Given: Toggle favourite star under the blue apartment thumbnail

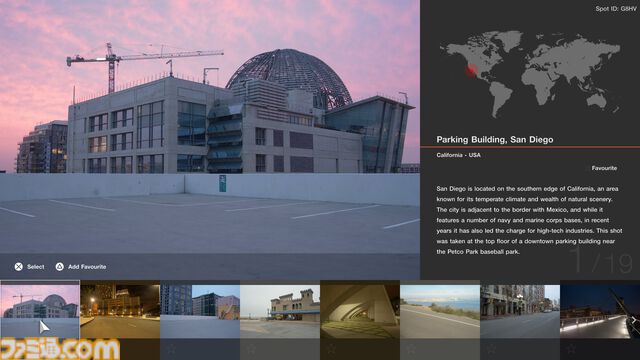Looking at the screenshot, I should pos(171,349).
